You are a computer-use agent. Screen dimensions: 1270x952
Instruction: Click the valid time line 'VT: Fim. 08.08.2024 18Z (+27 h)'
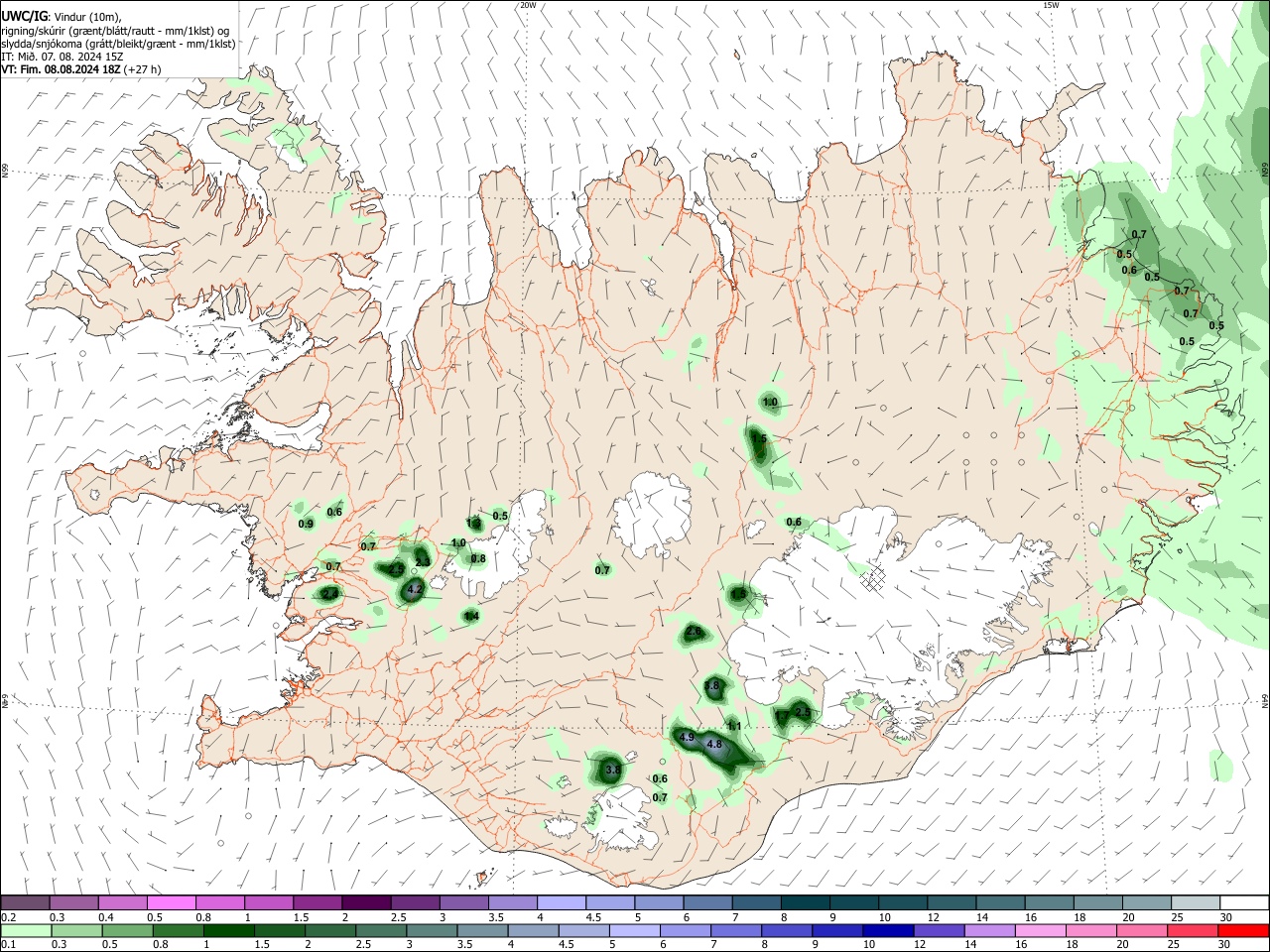[x=80, y=69]
